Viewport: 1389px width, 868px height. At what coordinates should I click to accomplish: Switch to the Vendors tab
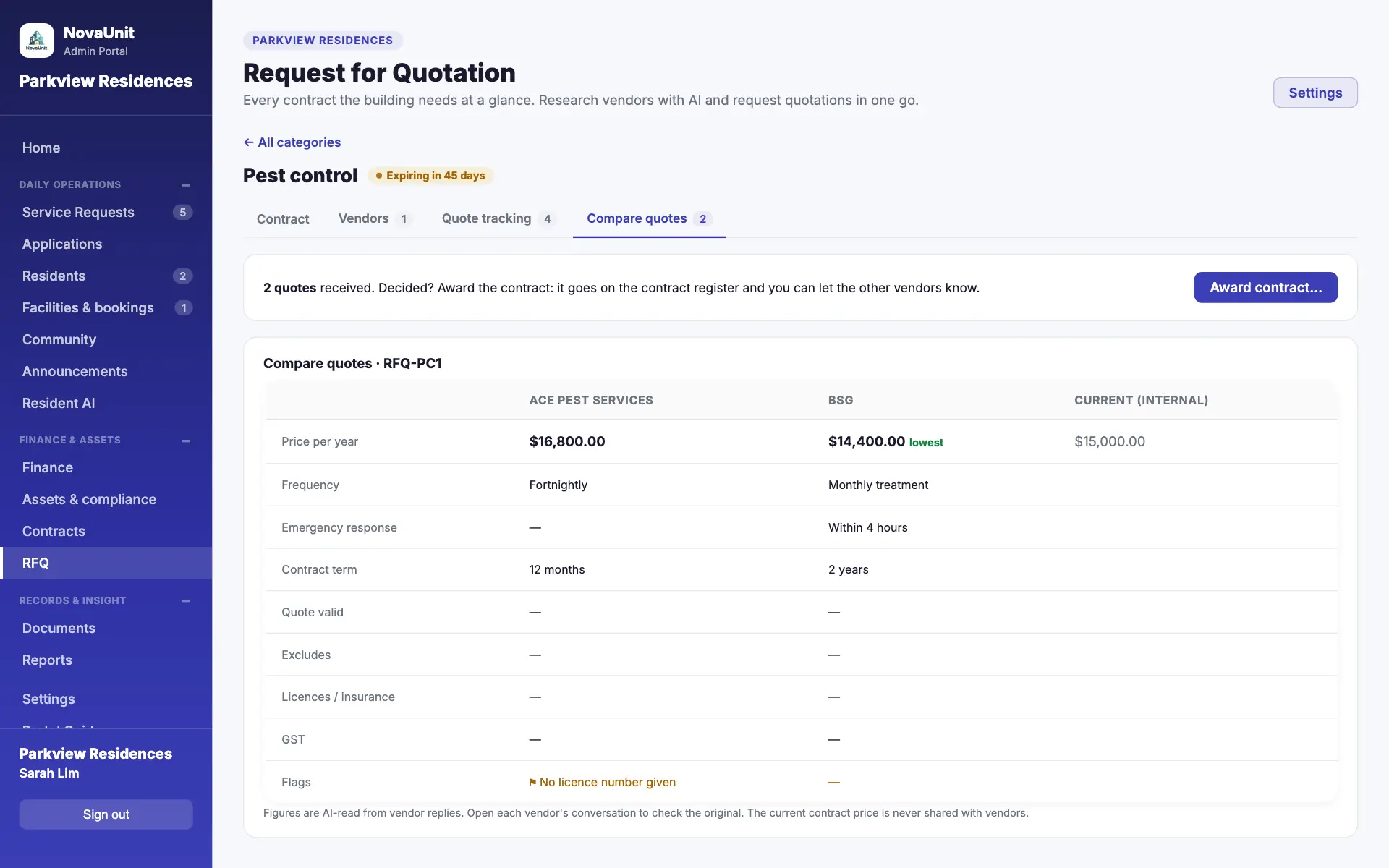pos(375,218)
